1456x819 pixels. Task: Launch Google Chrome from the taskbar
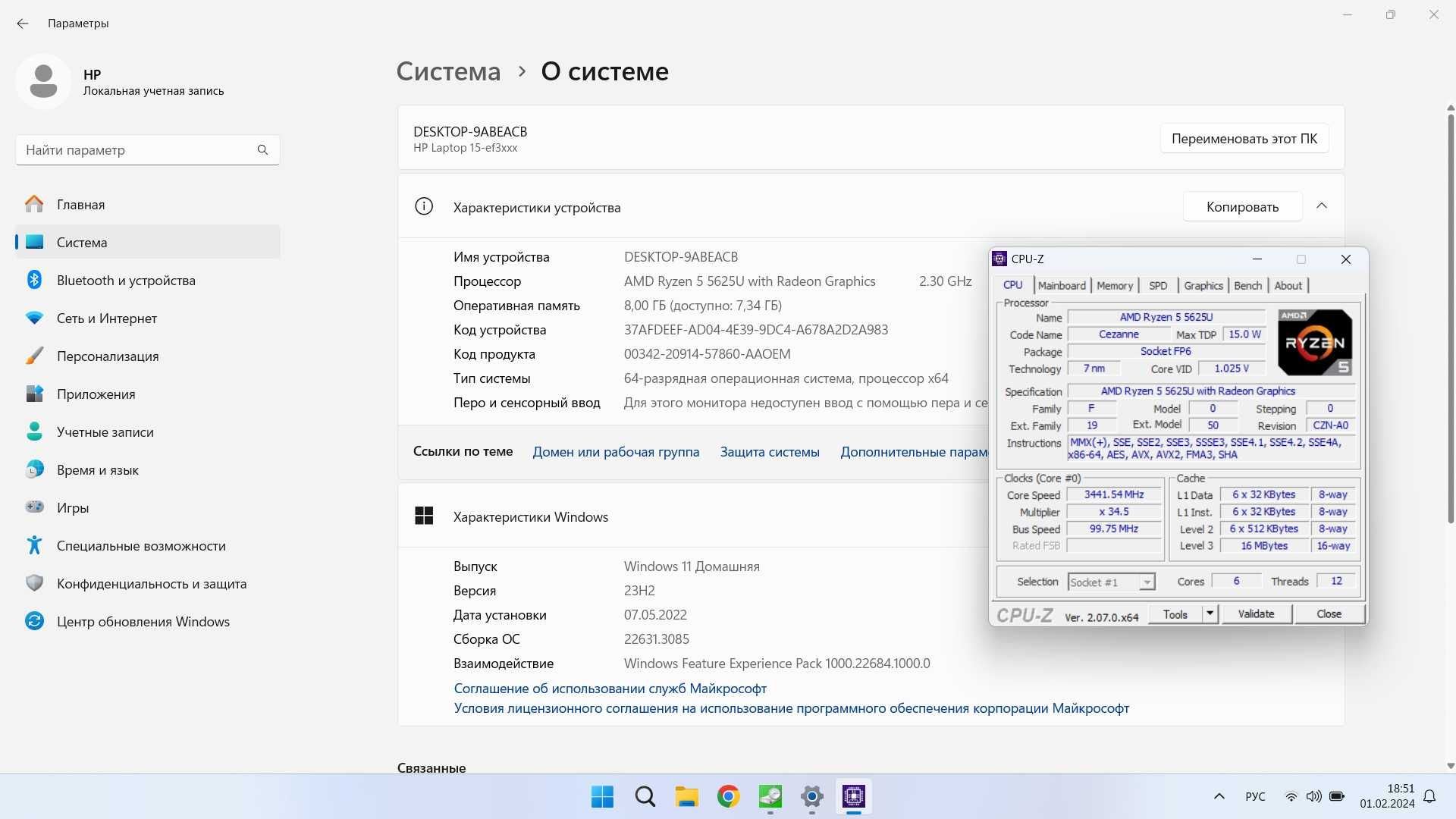(729, 796)
